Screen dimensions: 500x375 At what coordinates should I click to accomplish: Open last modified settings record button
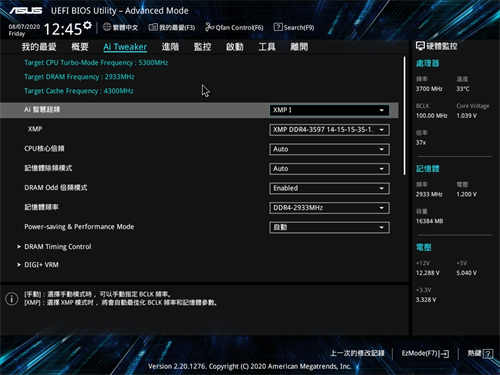click(x=357, y=353)
